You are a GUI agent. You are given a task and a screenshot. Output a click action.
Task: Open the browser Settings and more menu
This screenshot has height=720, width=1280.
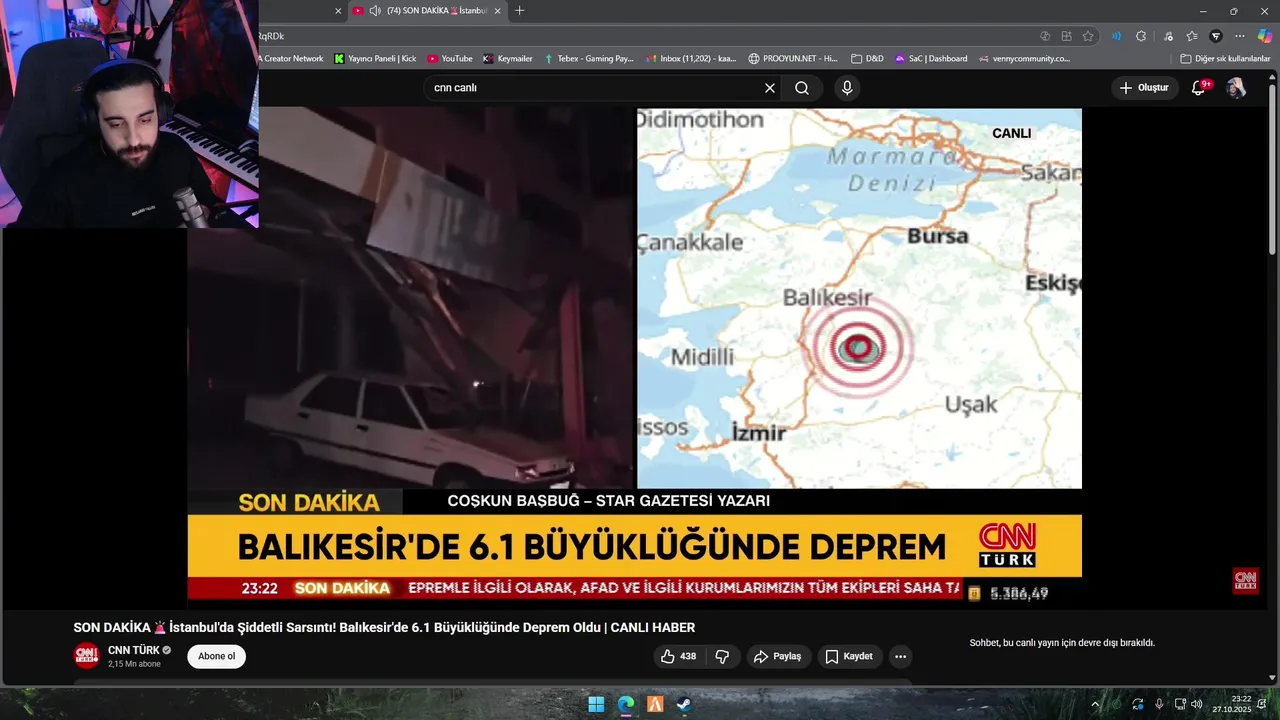1240,36
